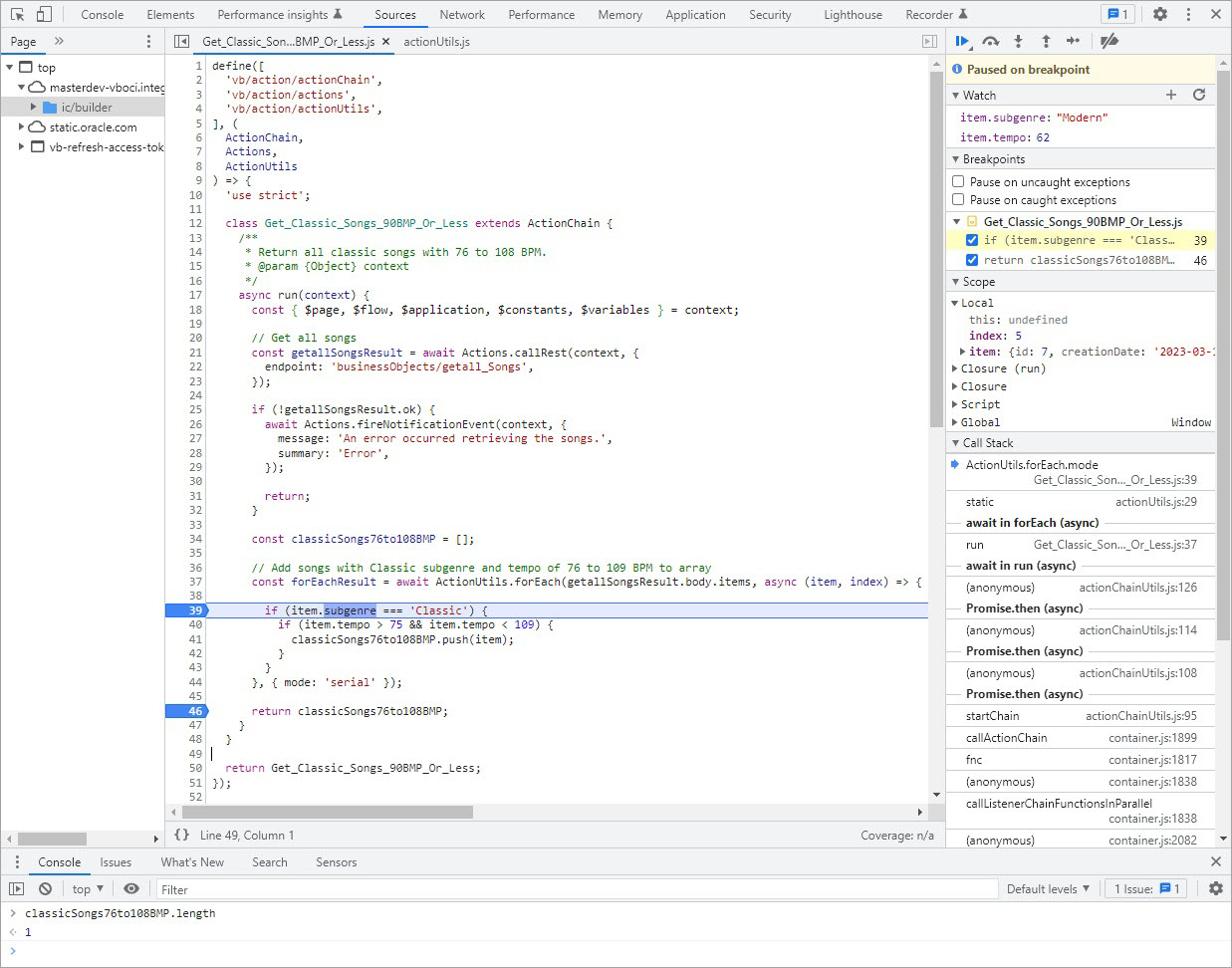Create a live expression using the eye icon
The width and height of the screenshot is (1232, 968).
(130, 888)
